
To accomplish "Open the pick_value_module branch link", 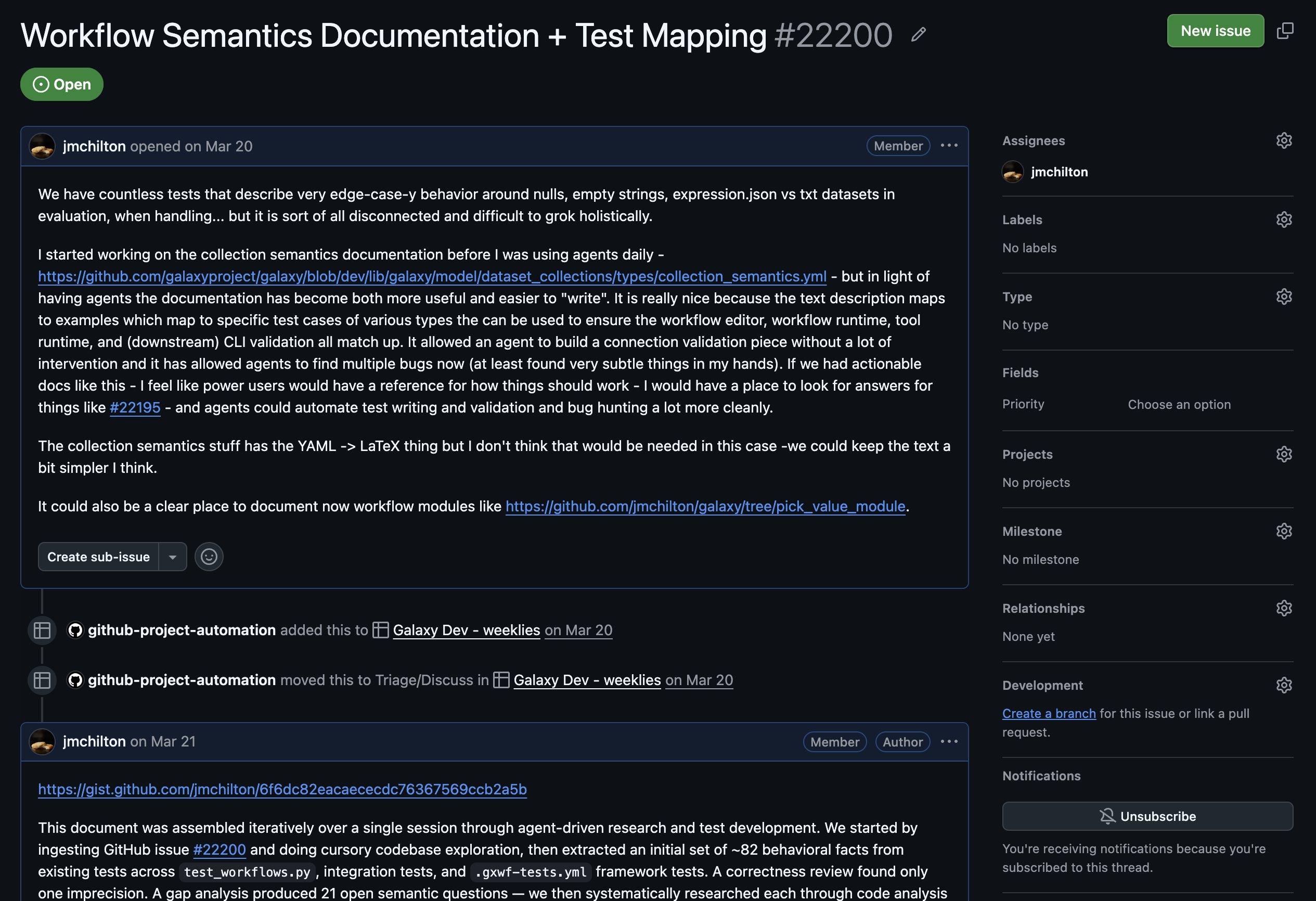I will point(705,506).
